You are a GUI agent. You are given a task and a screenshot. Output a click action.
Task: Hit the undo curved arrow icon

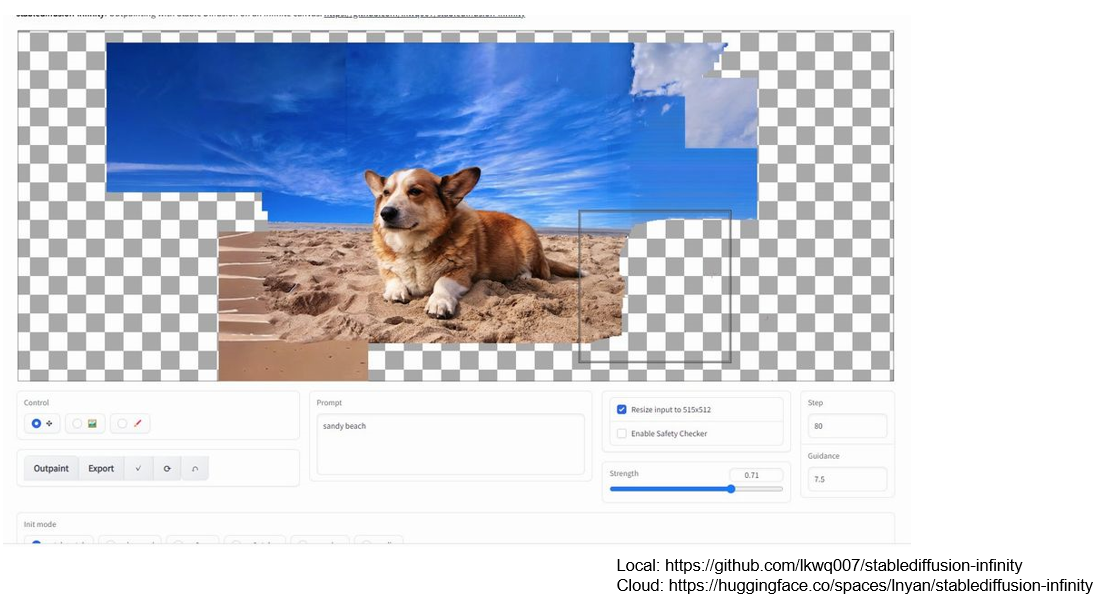[194, 468]
